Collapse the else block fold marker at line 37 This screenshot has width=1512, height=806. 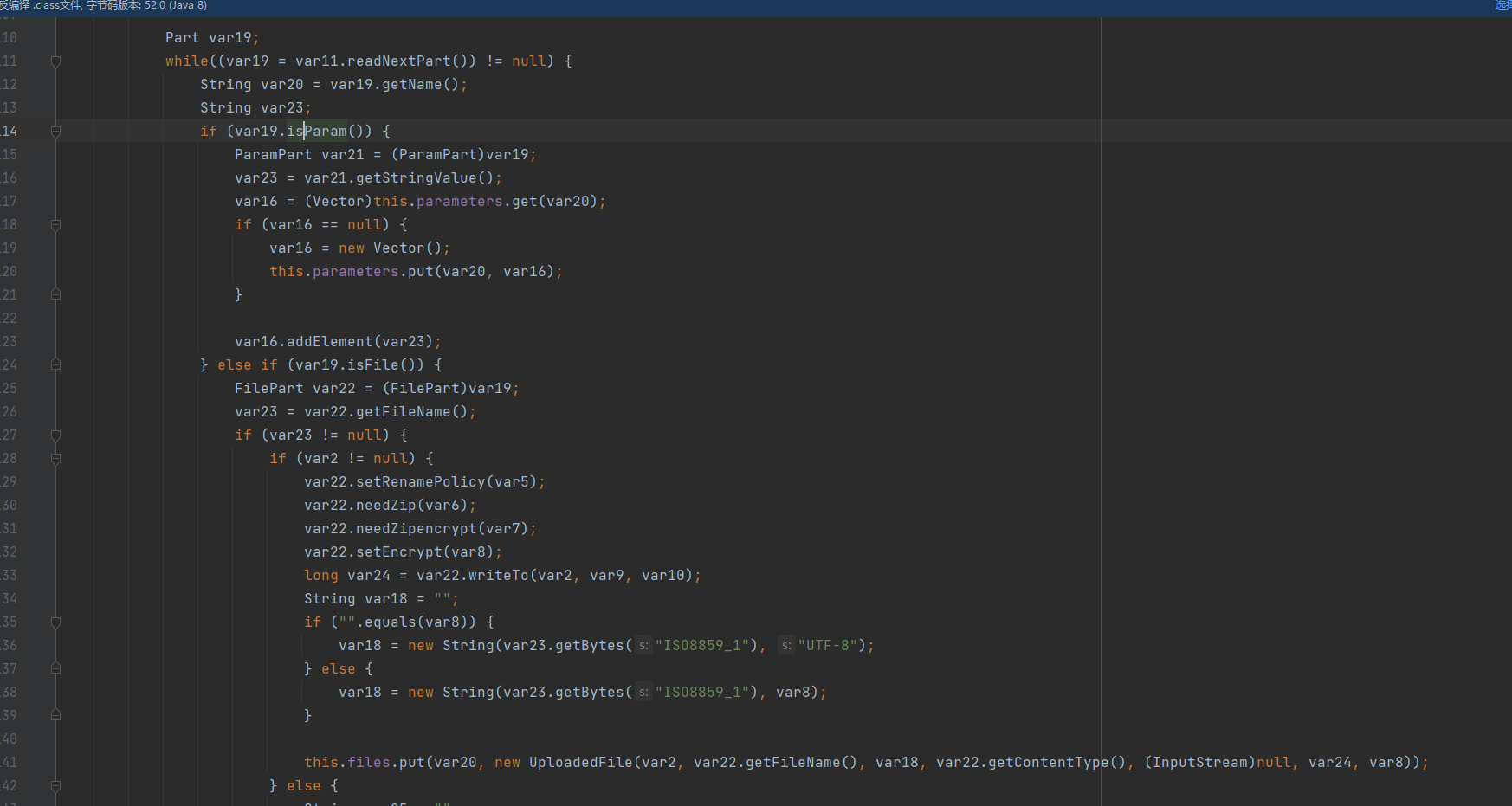click(55, 669)
